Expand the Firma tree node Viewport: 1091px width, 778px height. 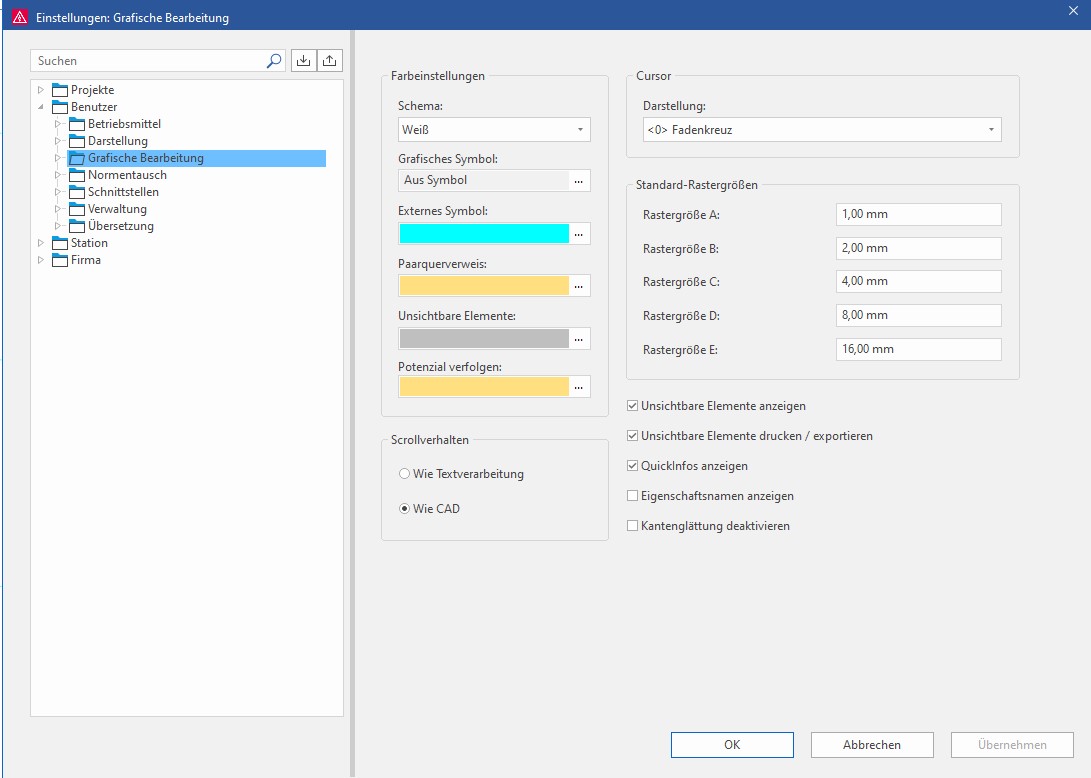tap(40, 260)
